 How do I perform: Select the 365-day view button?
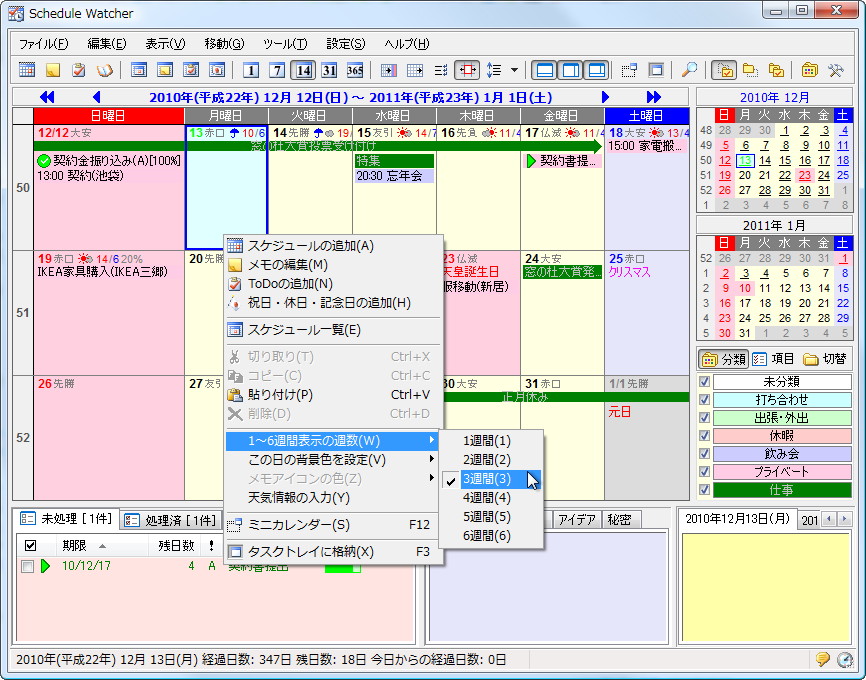(x=355, y=70)
